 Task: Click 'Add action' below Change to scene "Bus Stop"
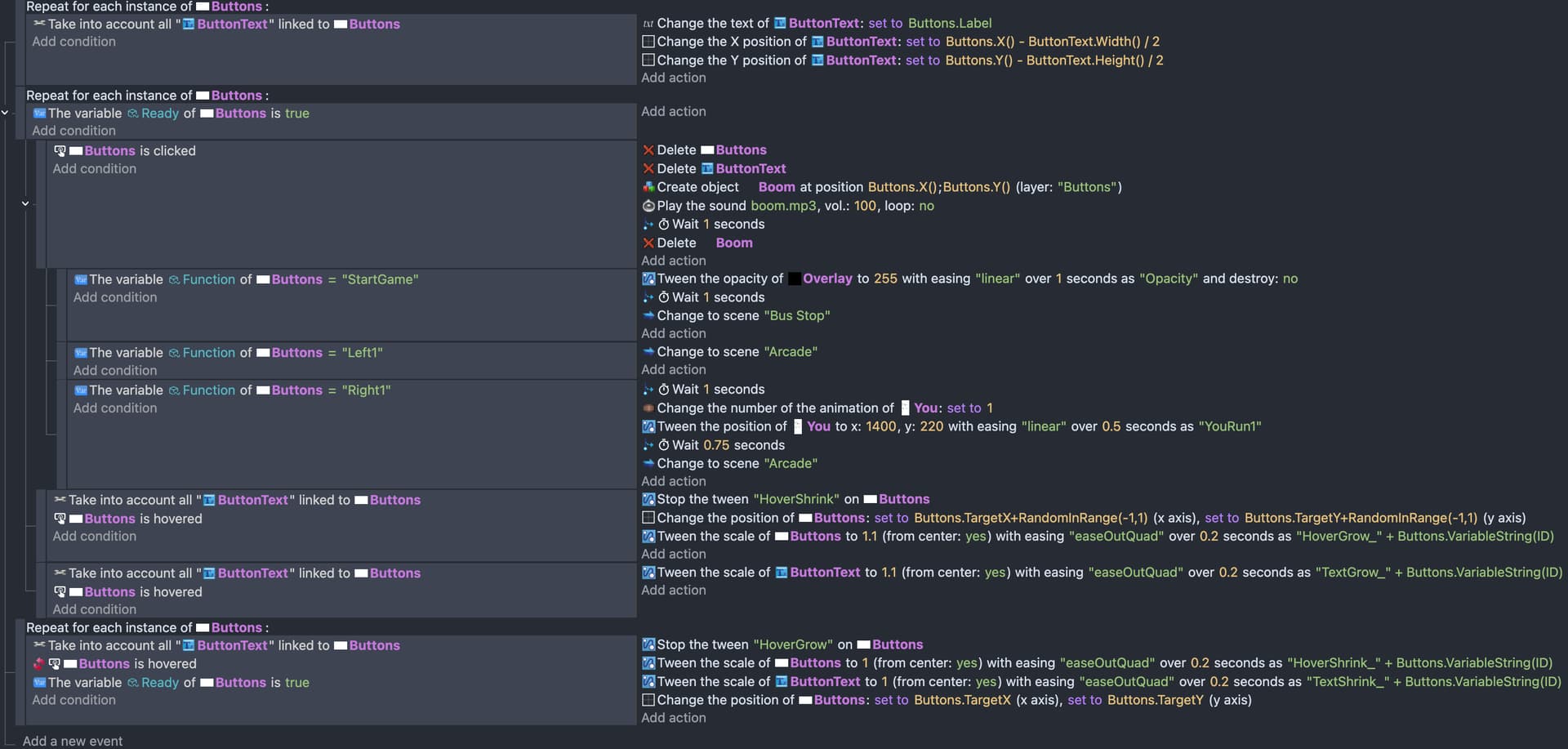point(673,333)
